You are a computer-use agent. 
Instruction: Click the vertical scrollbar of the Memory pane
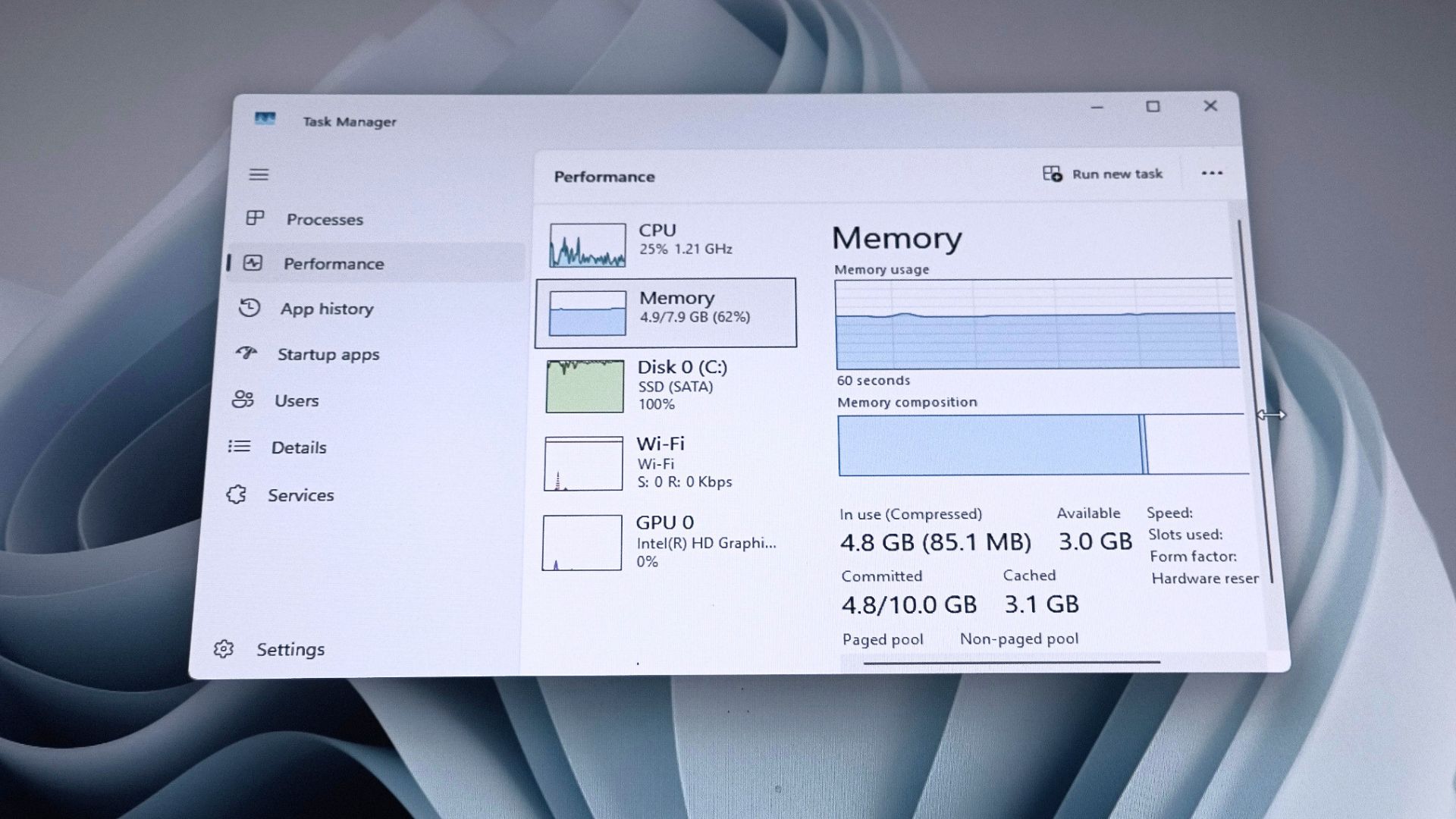1256,402
